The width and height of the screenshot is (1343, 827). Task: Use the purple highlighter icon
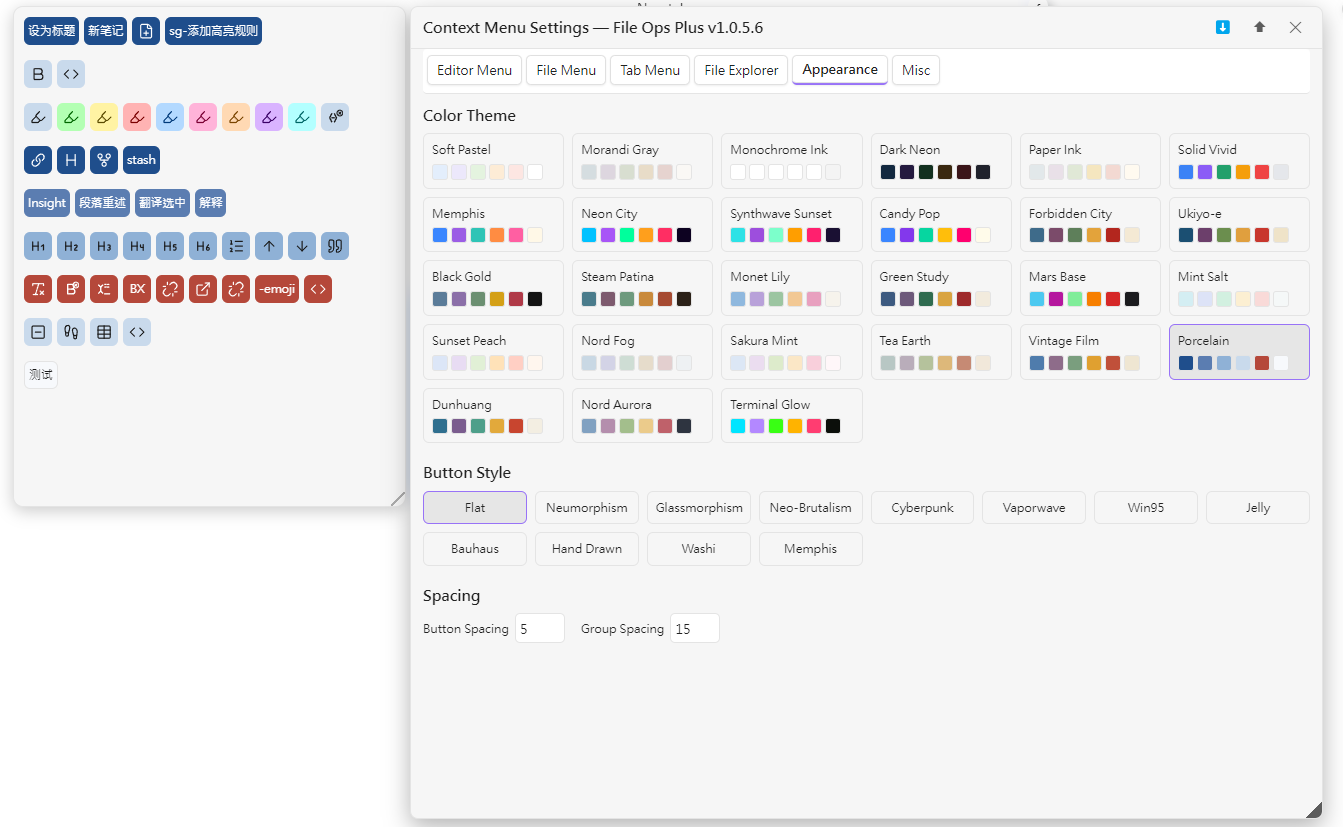(269, 117)
